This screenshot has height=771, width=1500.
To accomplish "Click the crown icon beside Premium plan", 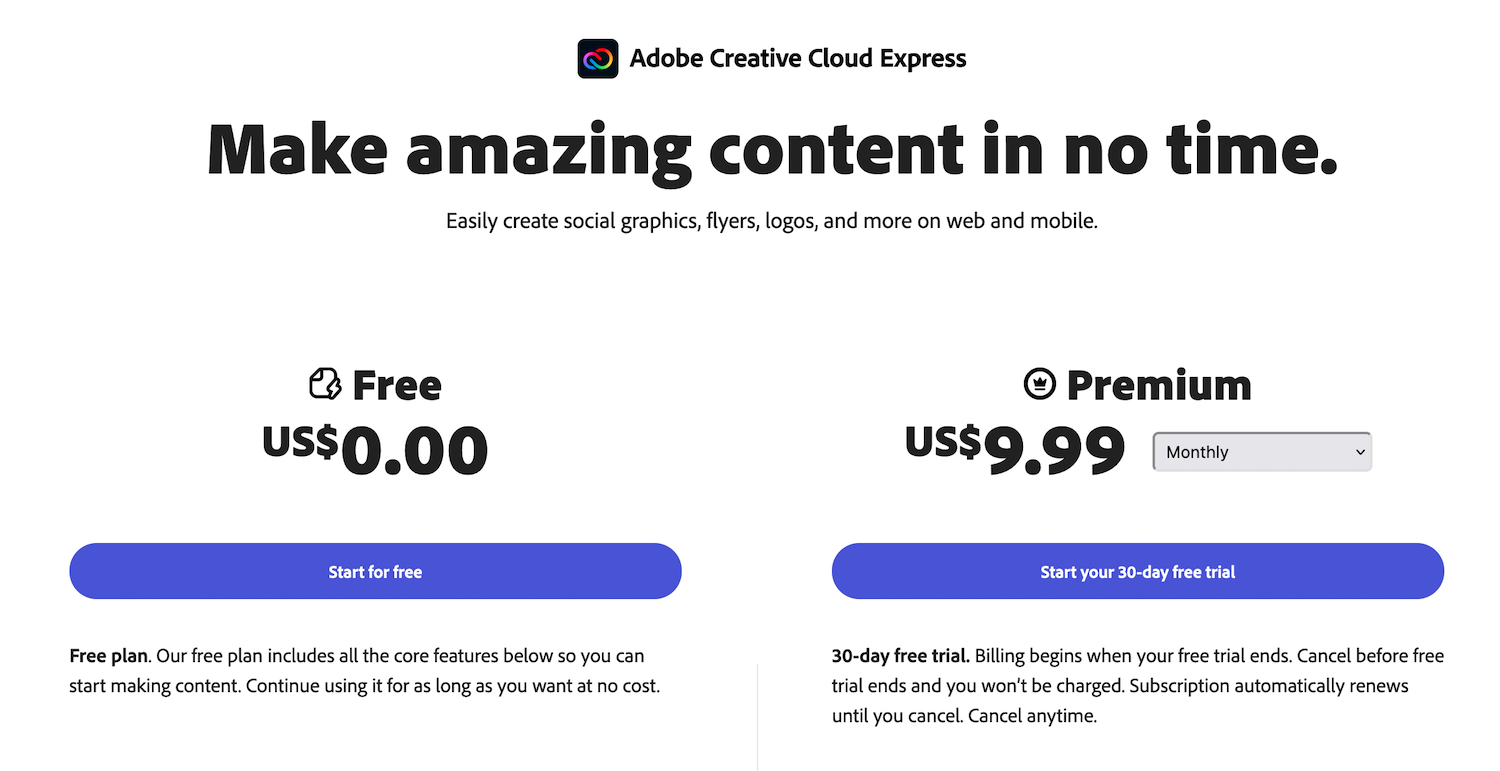I will 1040,383.
